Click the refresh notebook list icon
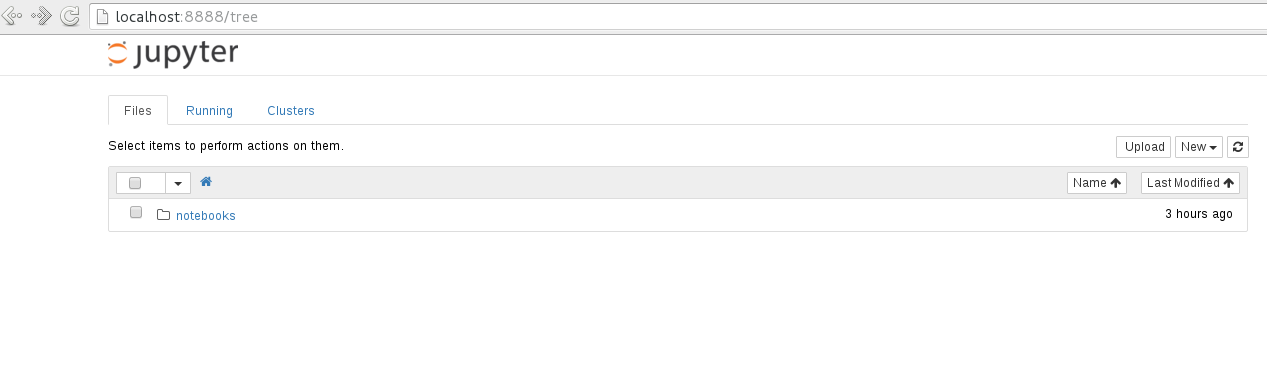 click(x=1238, y=147)
